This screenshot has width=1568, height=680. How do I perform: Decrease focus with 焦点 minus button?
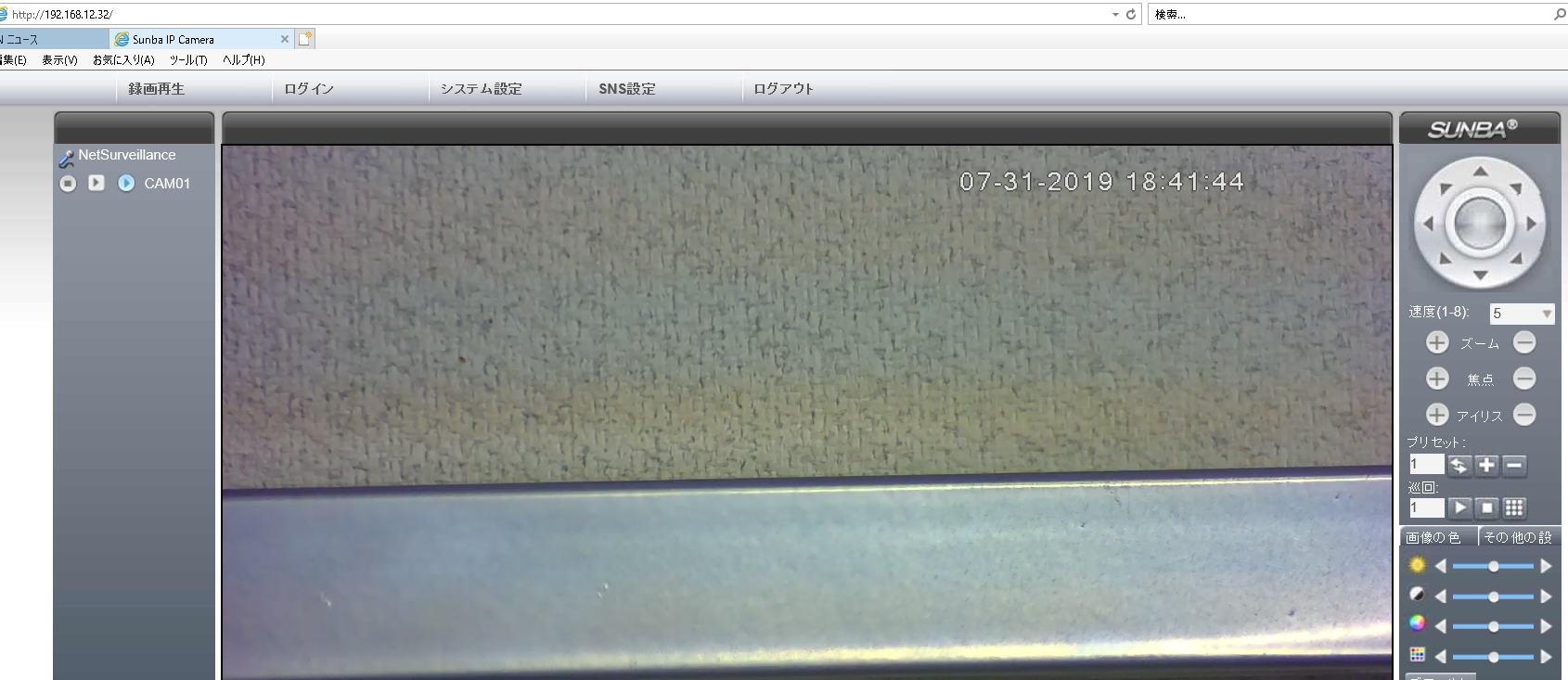point(1524,378)
